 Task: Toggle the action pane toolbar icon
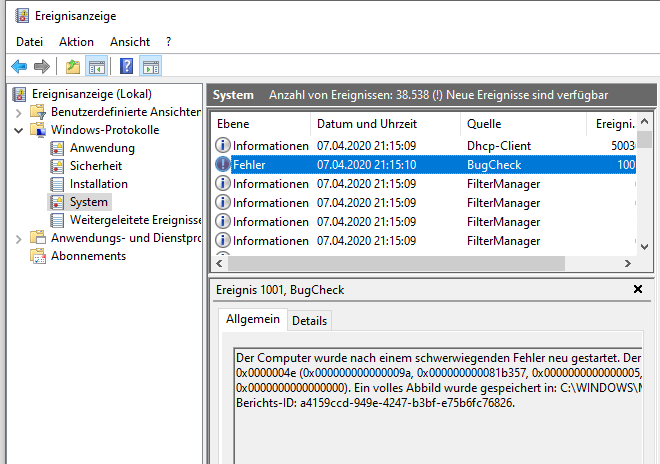(151, 67)
